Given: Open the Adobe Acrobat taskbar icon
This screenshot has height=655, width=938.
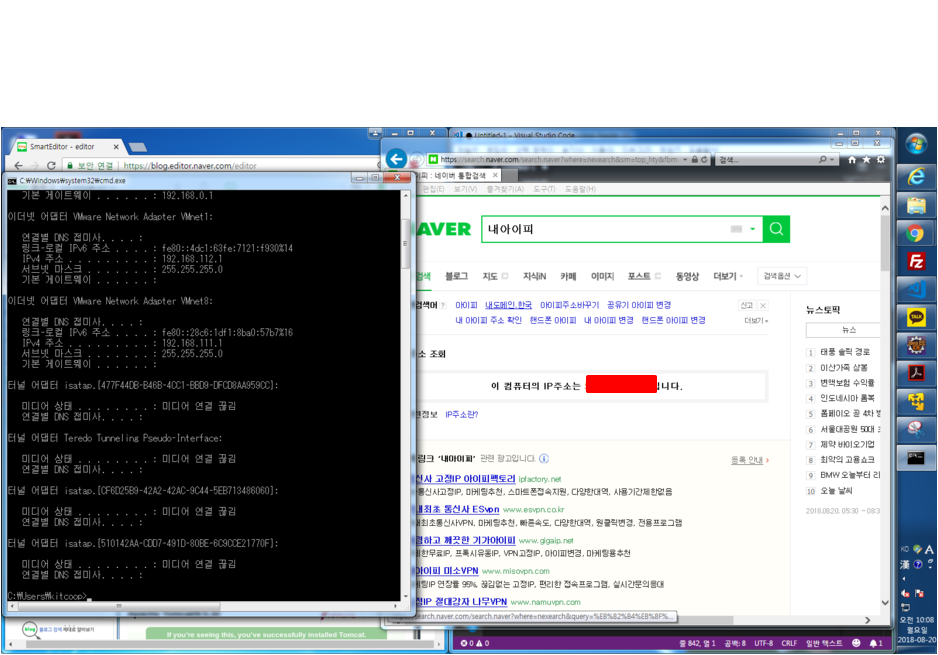Looking at the screenshot, I should [916, 373].
